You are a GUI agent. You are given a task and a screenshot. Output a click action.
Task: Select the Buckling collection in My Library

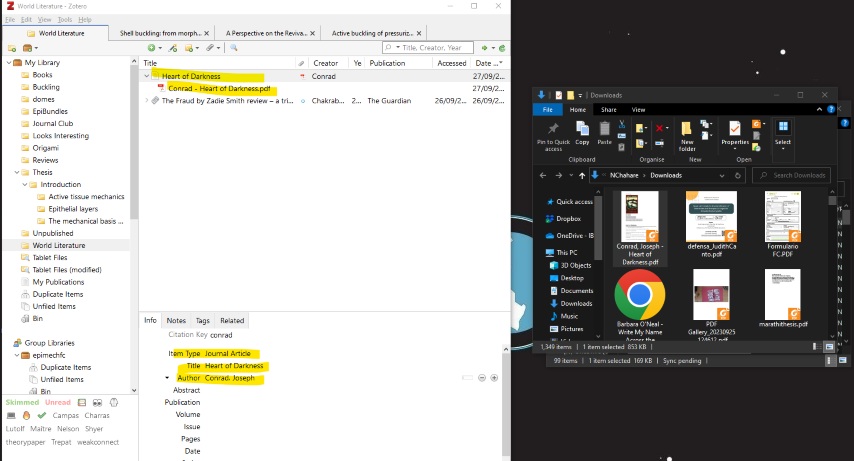point(46,87)
